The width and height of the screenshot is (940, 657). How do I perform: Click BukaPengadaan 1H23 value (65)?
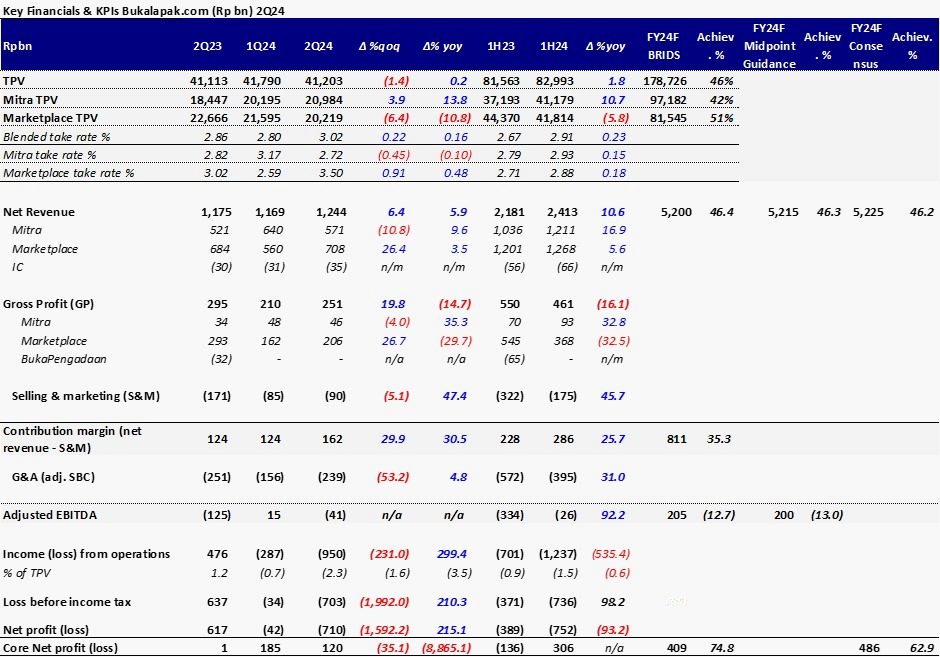pyautogui.click(x=514, y=359)
